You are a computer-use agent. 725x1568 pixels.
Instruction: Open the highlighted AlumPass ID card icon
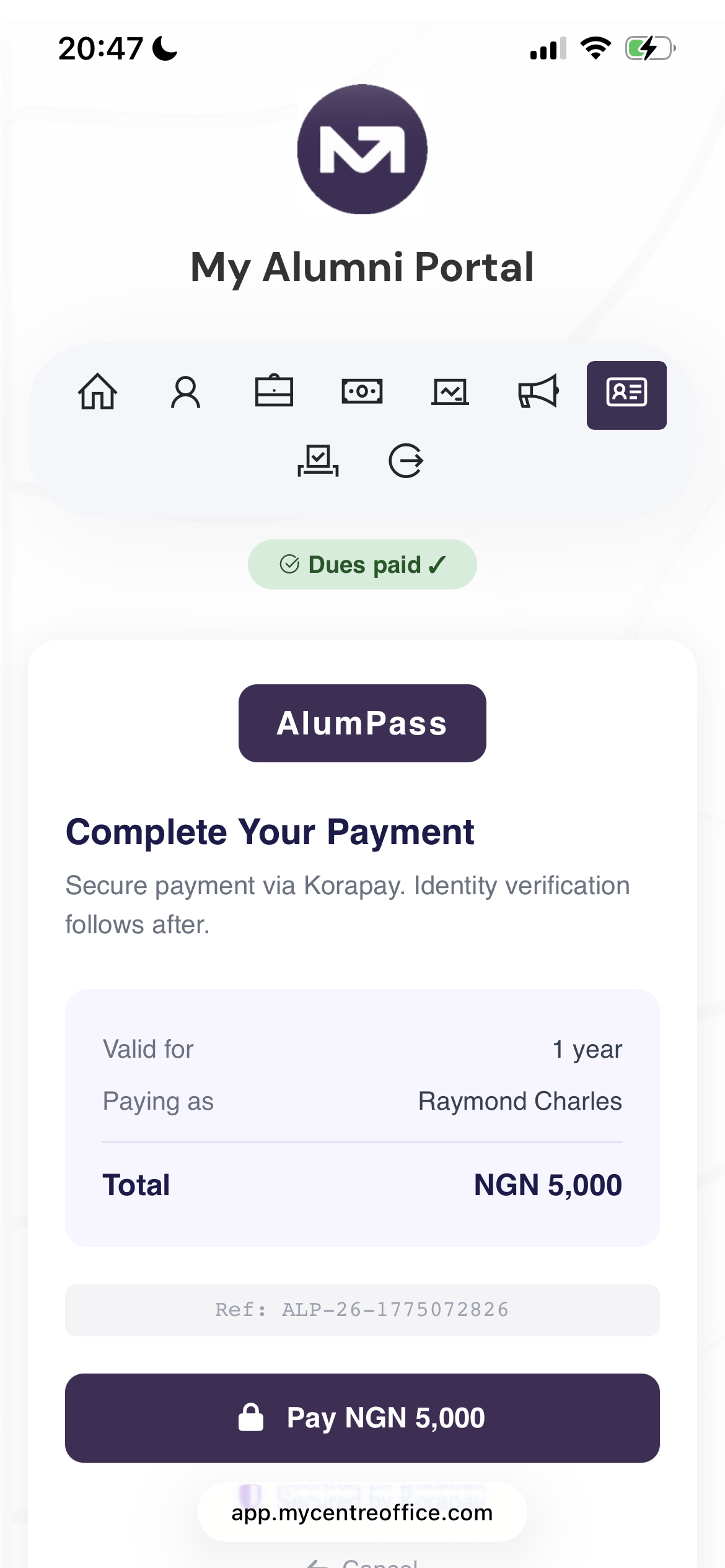[x=627, y=394]
